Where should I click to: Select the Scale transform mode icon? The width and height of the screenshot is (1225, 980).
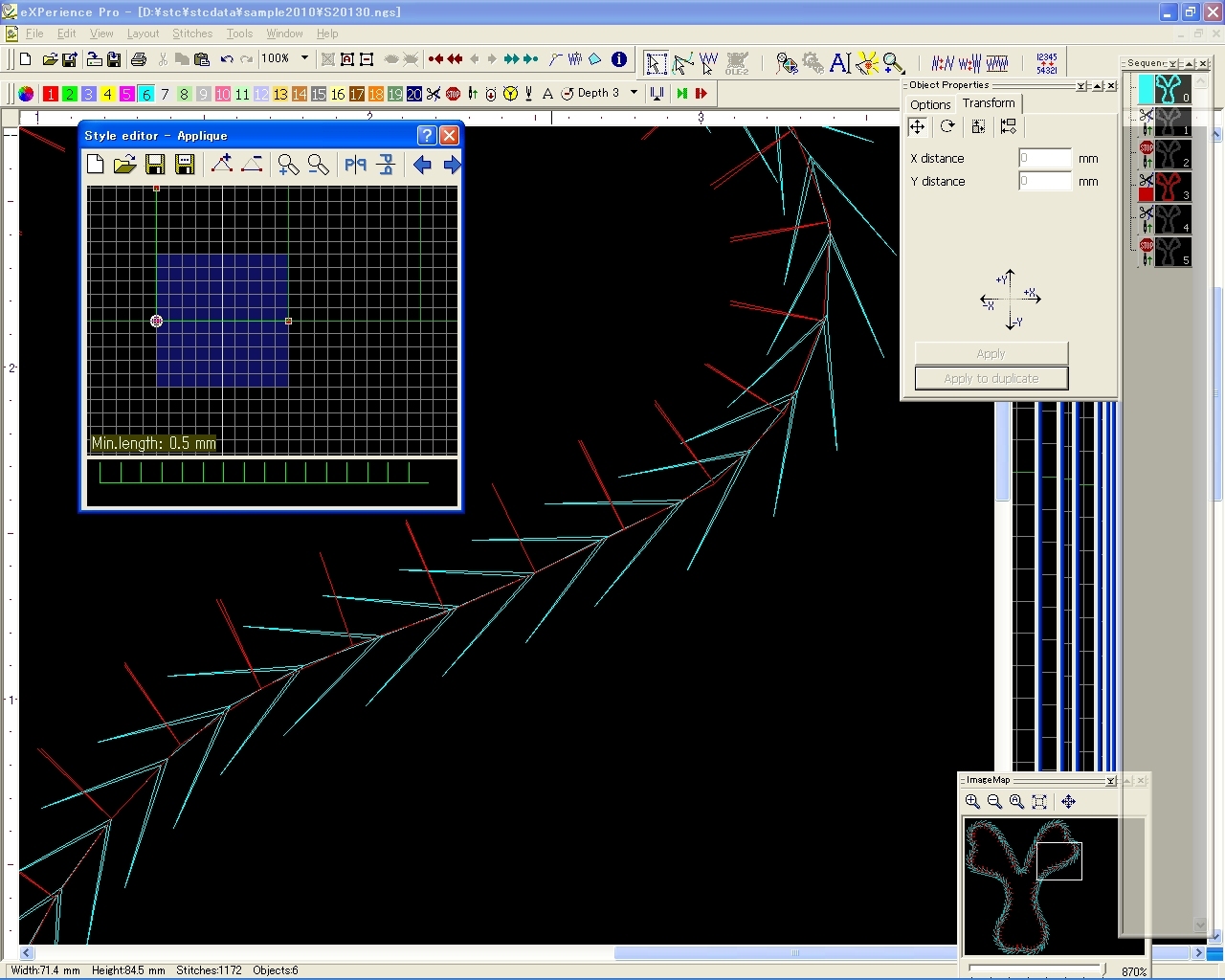(x=978, y=127)
